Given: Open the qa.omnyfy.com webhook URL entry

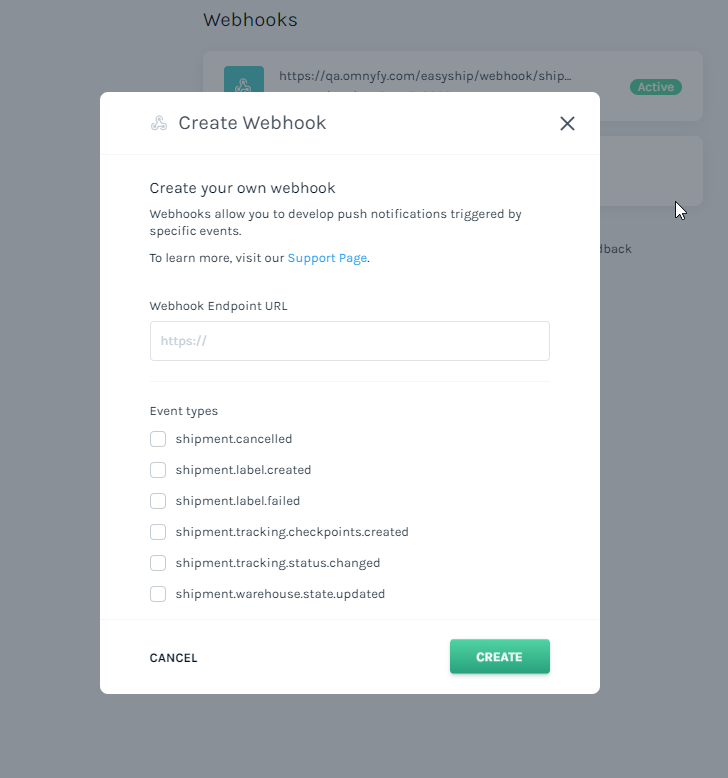Looking at the screenshot, I should [425, 76].
